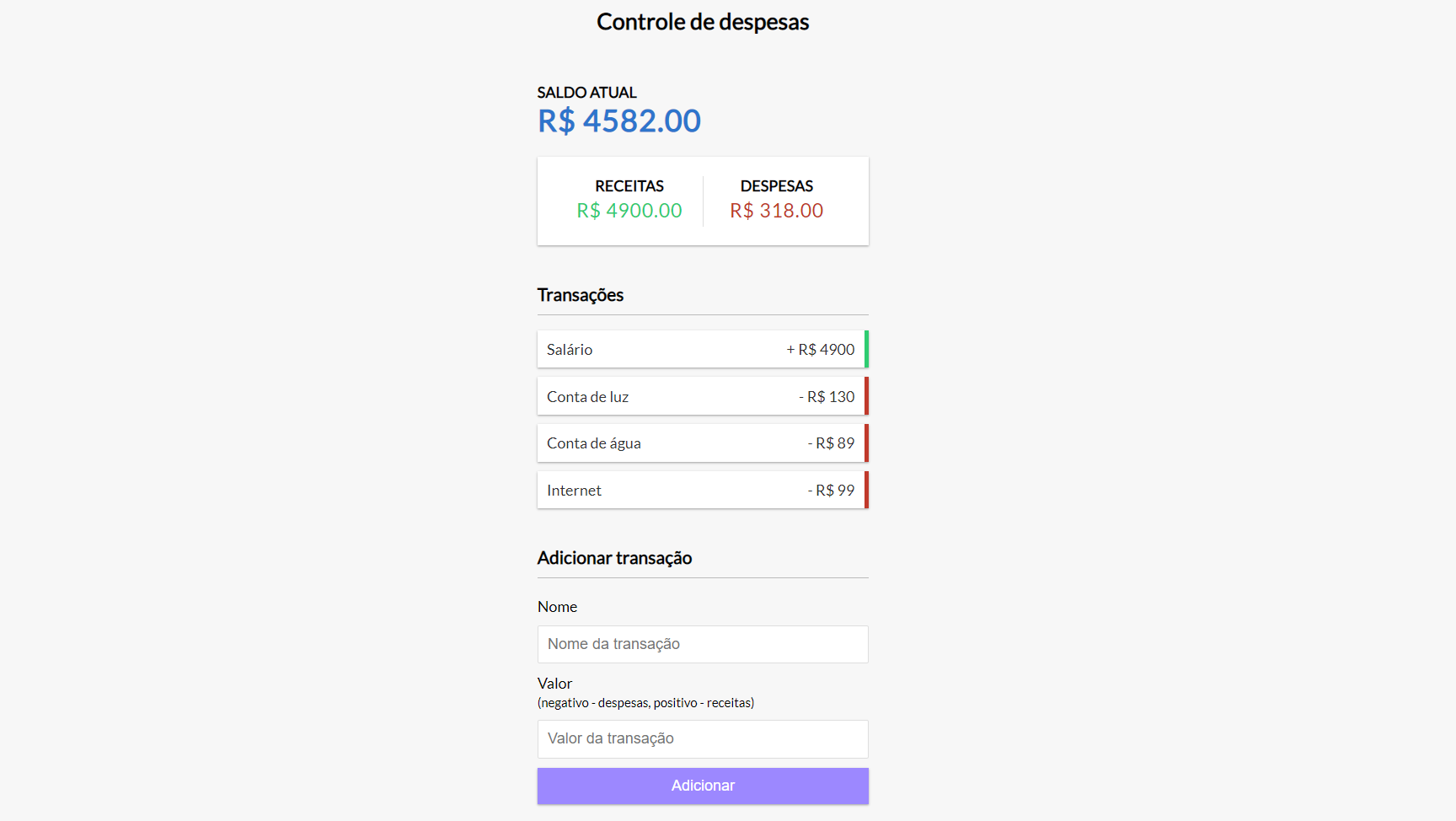Click the Adicionar button

click(x=703, y=786)
